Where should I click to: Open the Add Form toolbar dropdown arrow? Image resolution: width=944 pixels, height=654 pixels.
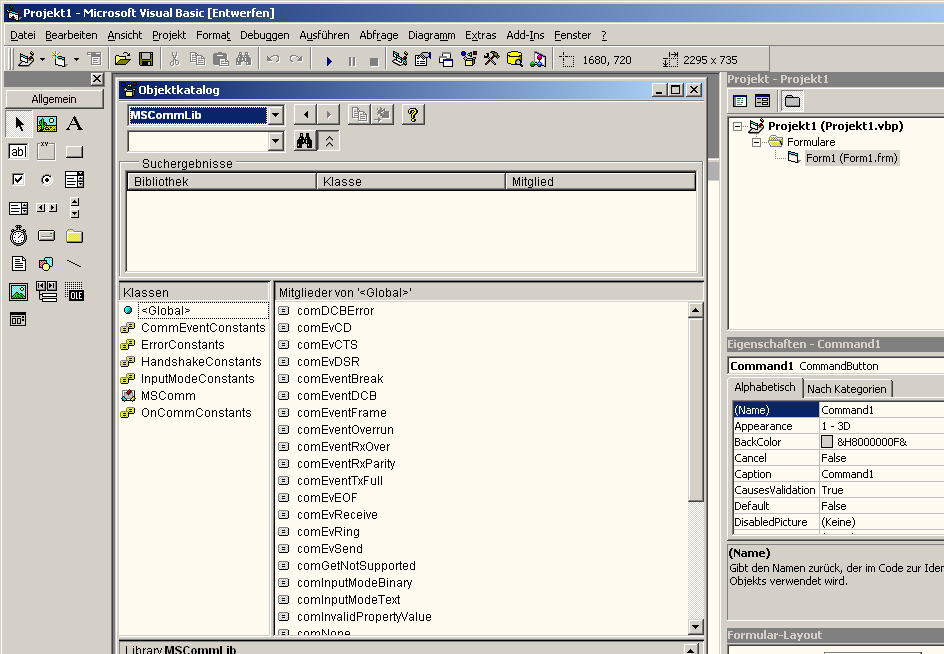(x=76, y=60)
